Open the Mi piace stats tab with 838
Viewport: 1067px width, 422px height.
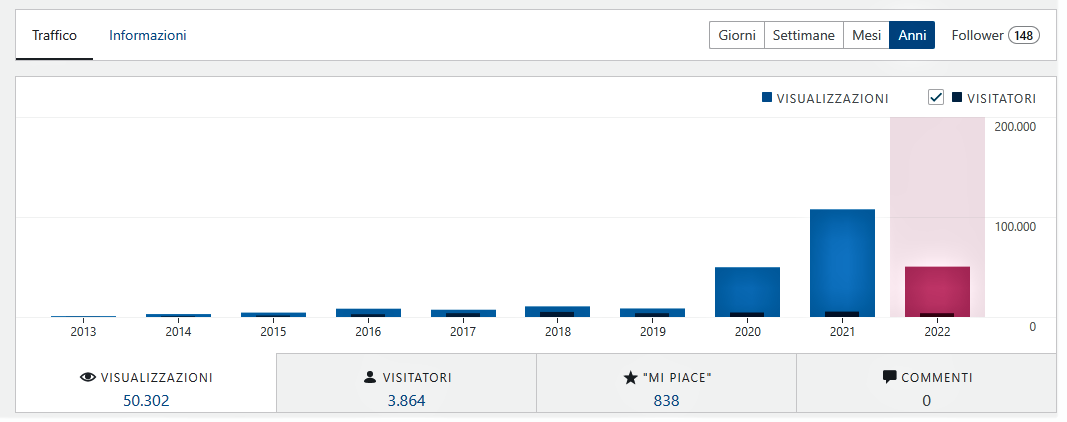(x=666, y=389)
